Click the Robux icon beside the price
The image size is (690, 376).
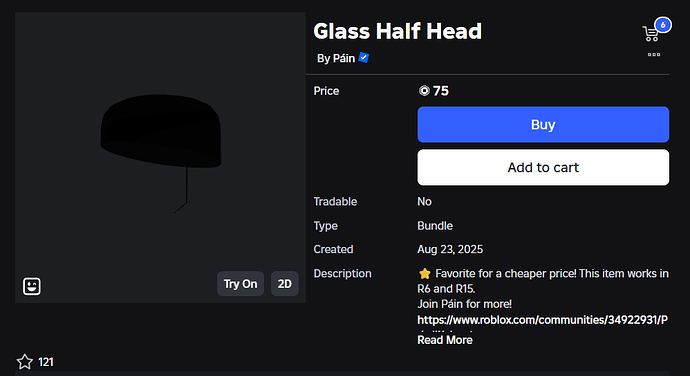point(424,91)
